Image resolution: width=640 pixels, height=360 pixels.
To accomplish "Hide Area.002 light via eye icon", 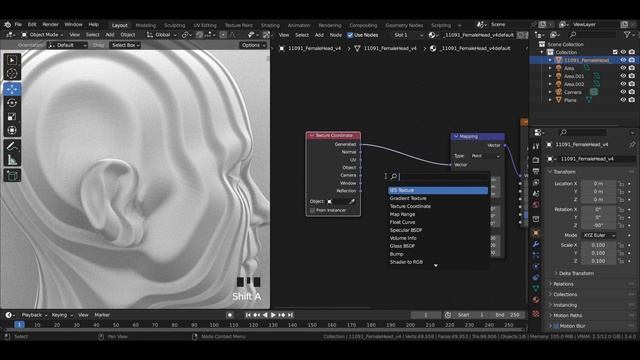I will tap(623, 84).
